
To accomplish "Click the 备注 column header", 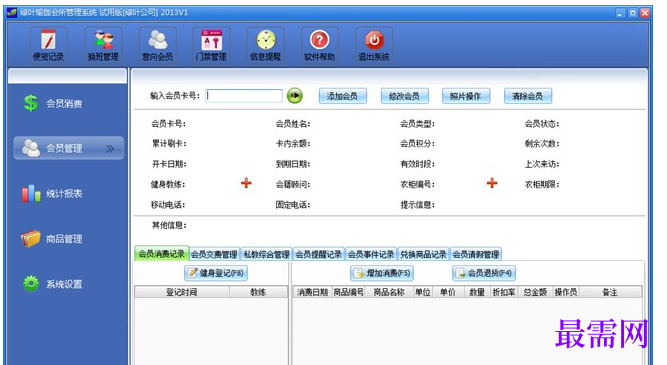I will pyautogui.click(x=610, y=292).
